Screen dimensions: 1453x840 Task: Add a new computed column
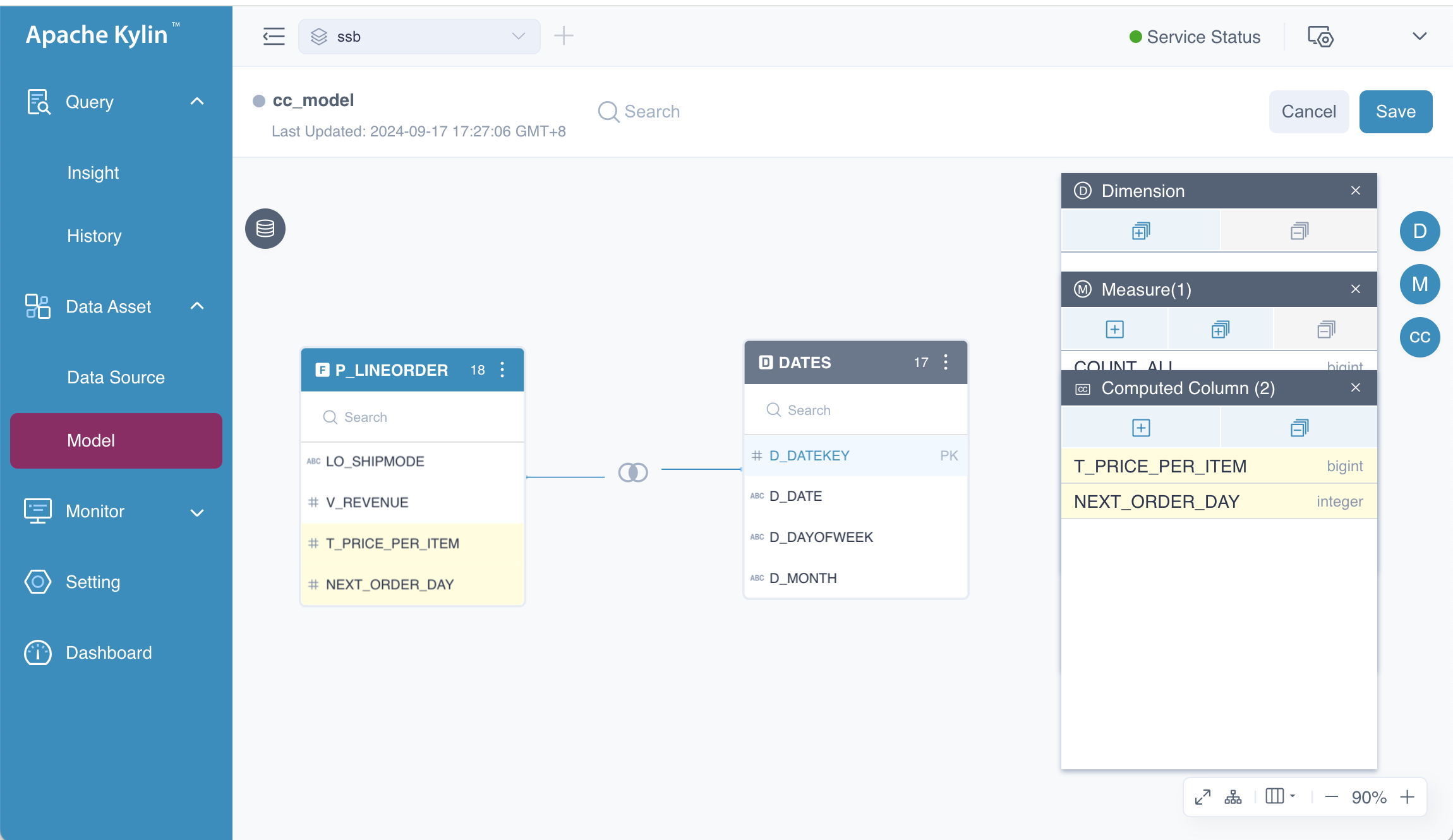(1141, 428)
